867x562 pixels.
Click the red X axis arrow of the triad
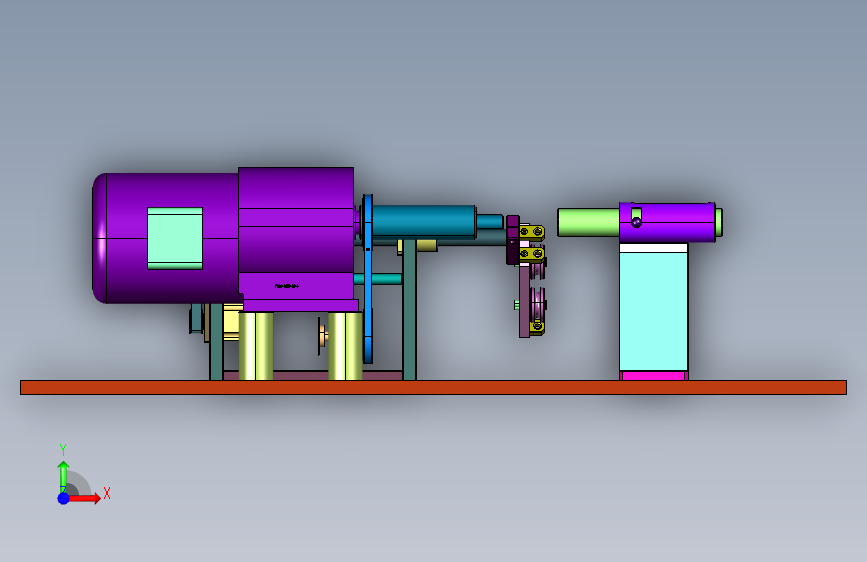pos(86,498)
